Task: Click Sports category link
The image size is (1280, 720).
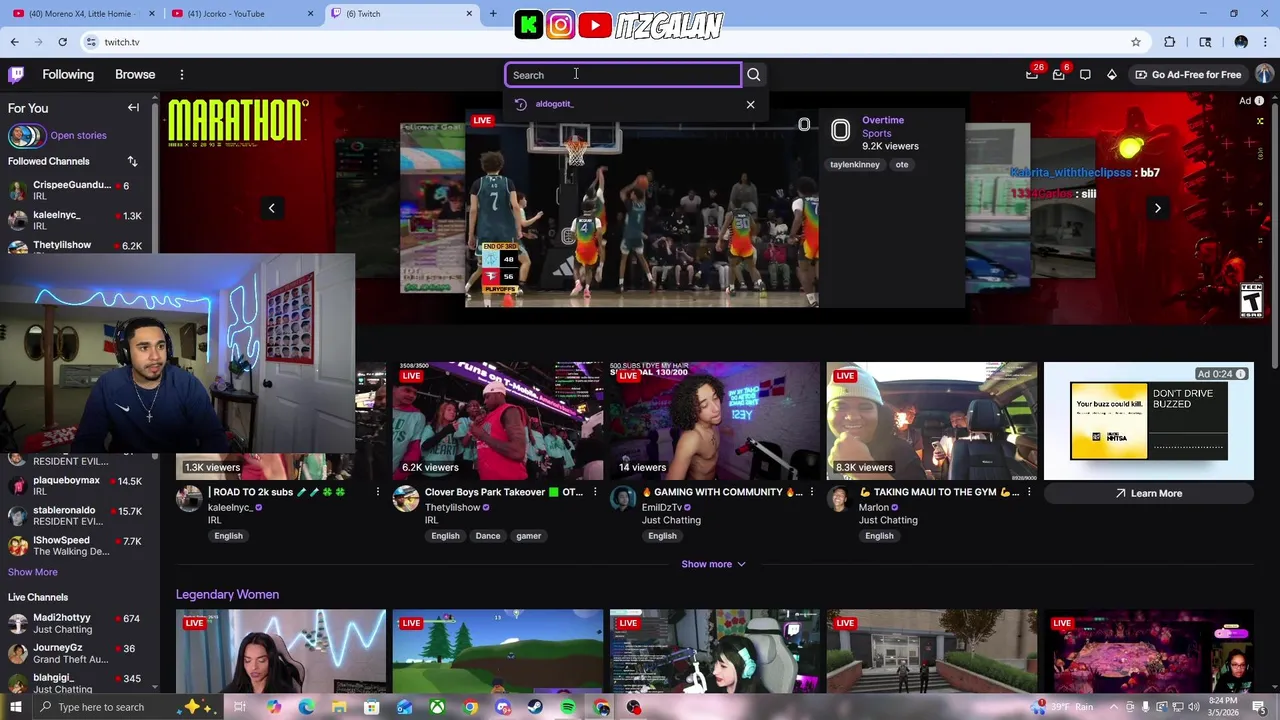Action: (x=876, y=133)
